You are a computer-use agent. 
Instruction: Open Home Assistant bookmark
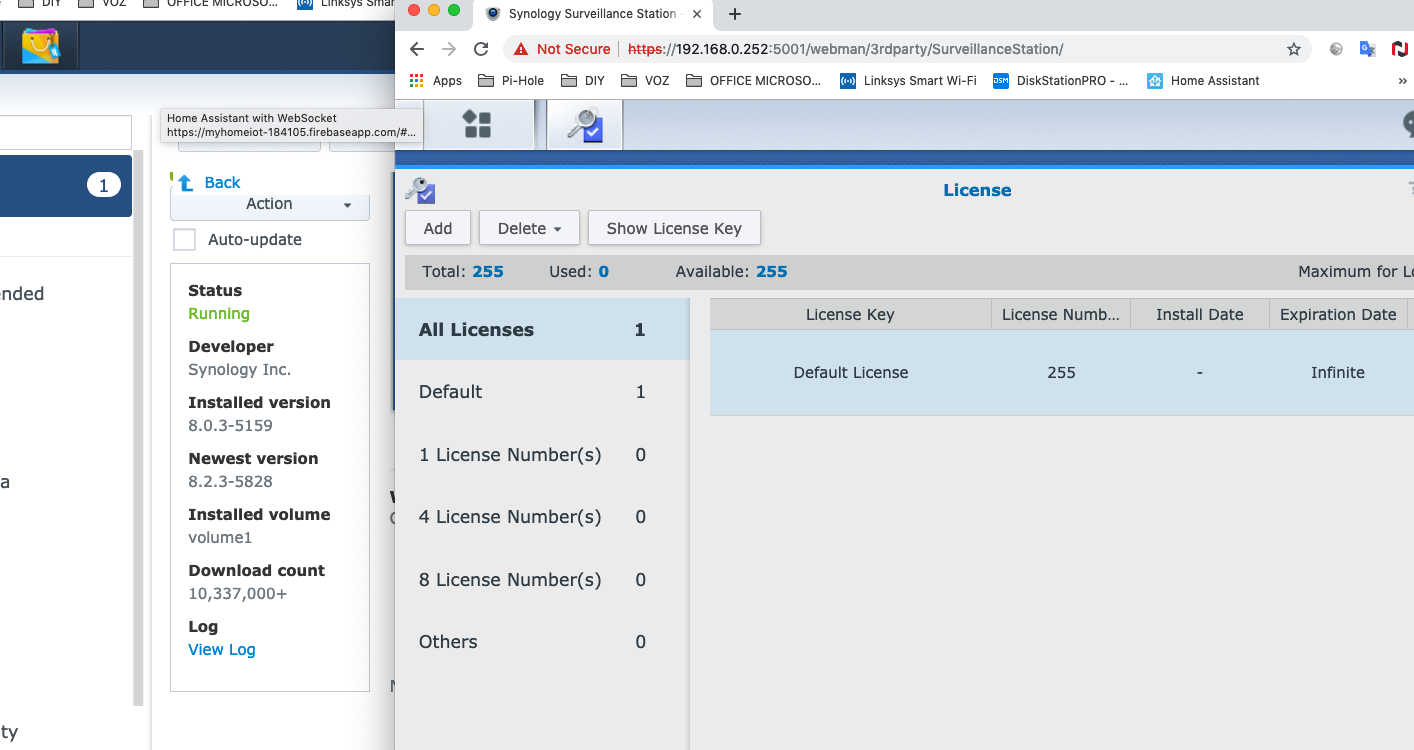click(1203, 81)
